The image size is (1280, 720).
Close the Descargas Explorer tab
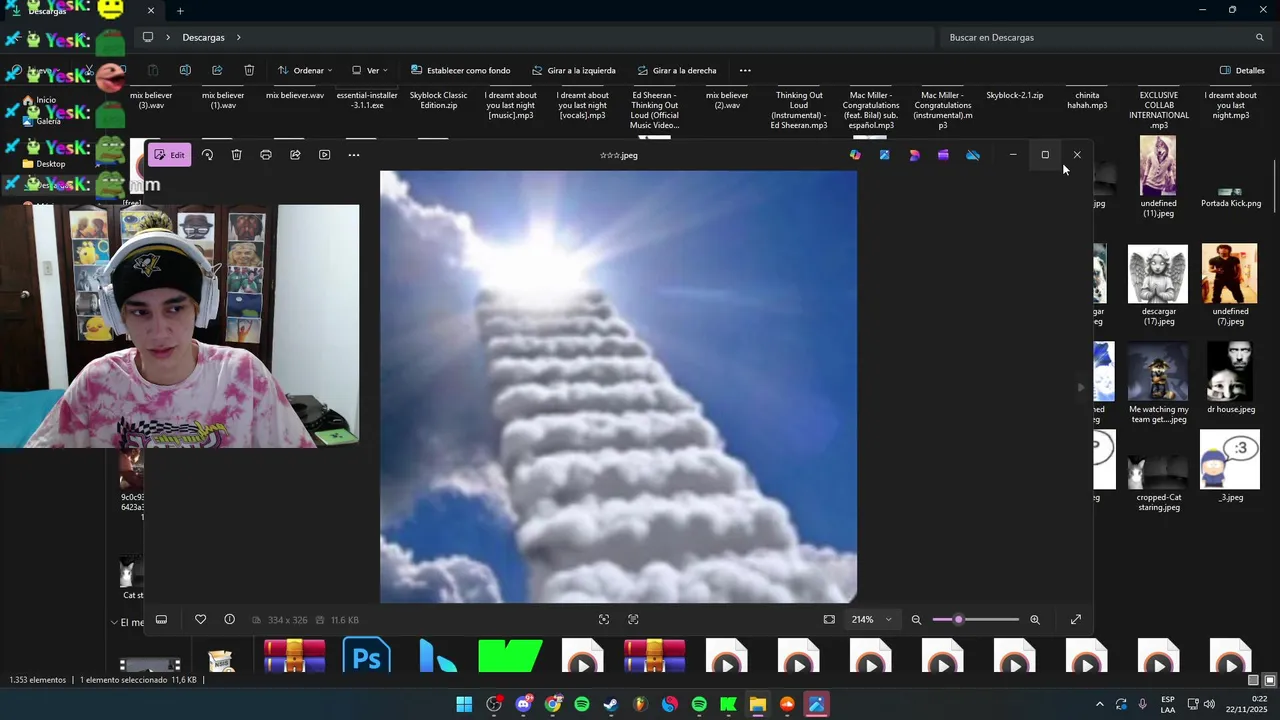tap(151, 10)
